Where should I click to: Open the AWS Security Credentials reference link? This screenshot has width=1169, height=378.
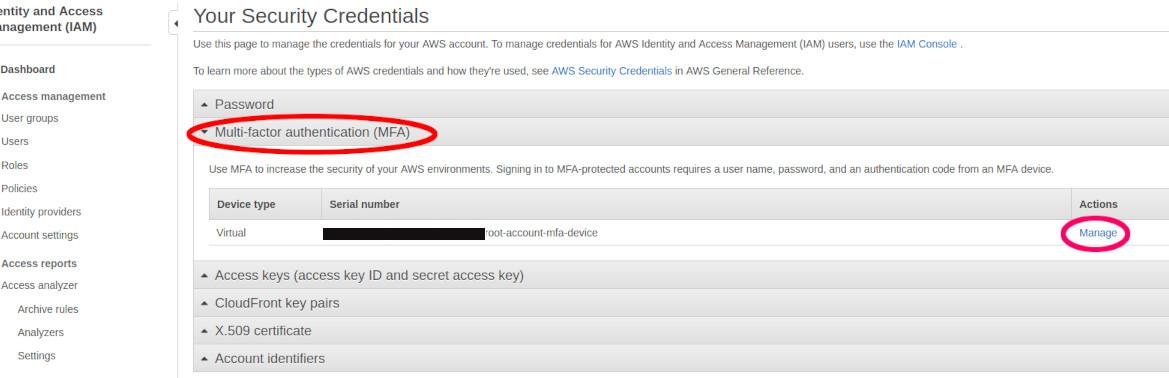point(611,72)
